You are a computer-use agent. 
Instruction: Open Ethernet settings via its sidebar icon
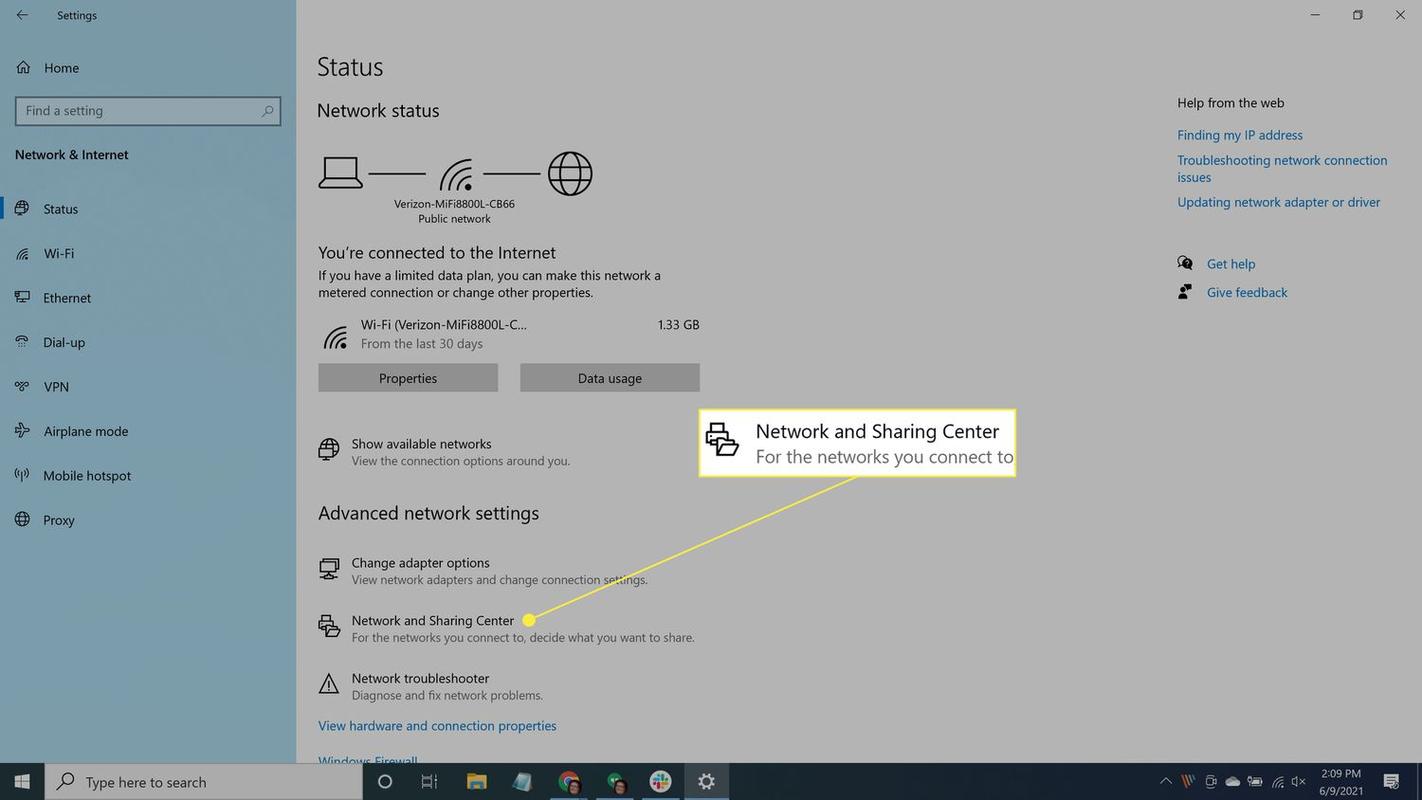pos(22,297)
